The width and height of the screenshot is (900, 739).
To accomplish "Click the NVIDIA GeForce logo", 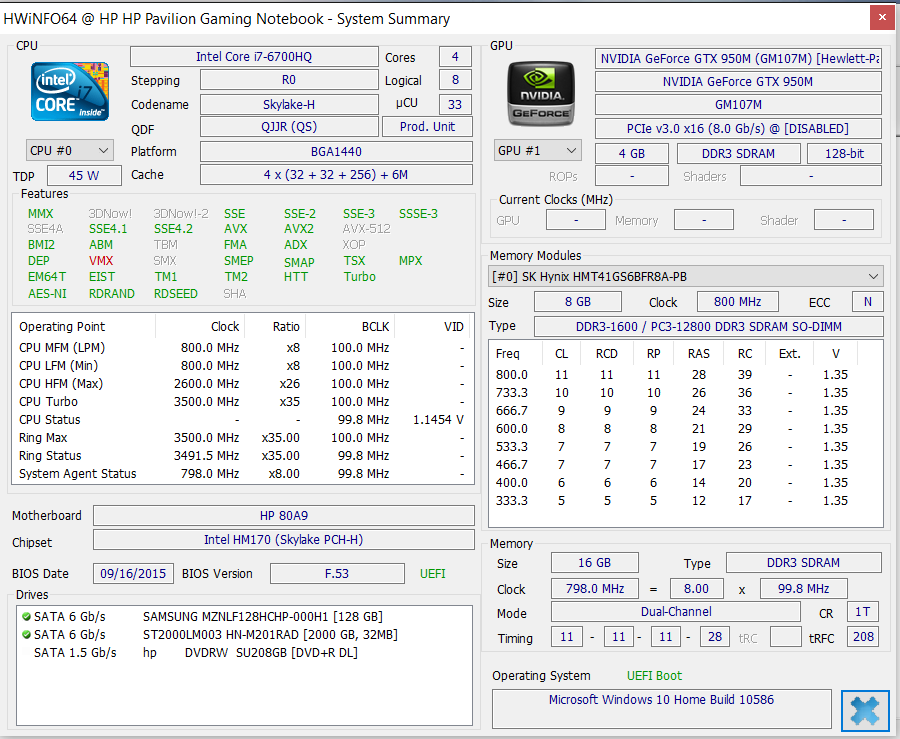I will [541, 94].
